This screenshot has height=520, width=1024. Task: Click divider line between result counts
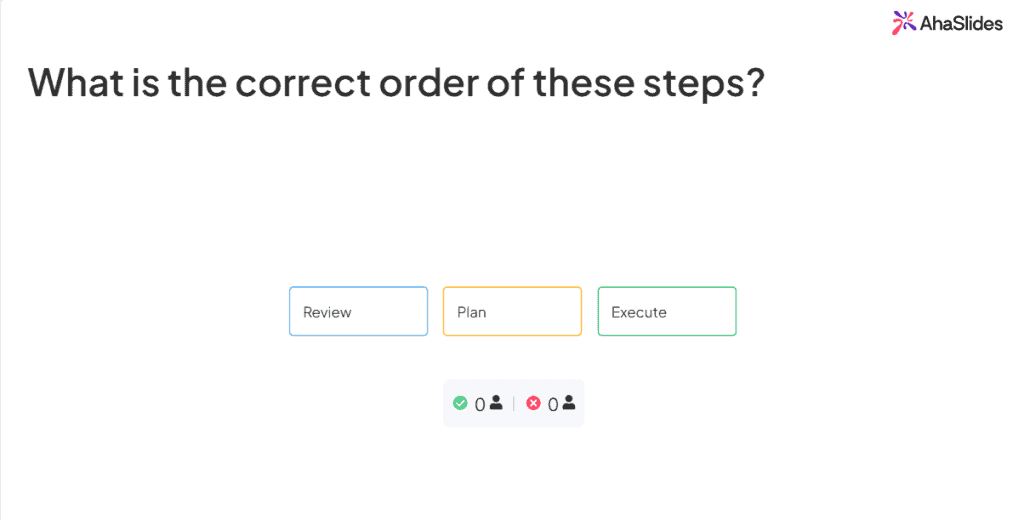tap(514, 404)
